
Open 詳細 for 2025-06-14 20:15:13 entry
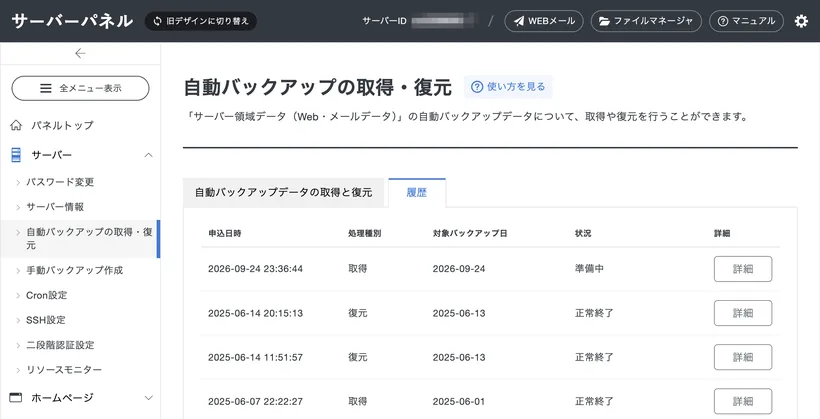[743, 313]
